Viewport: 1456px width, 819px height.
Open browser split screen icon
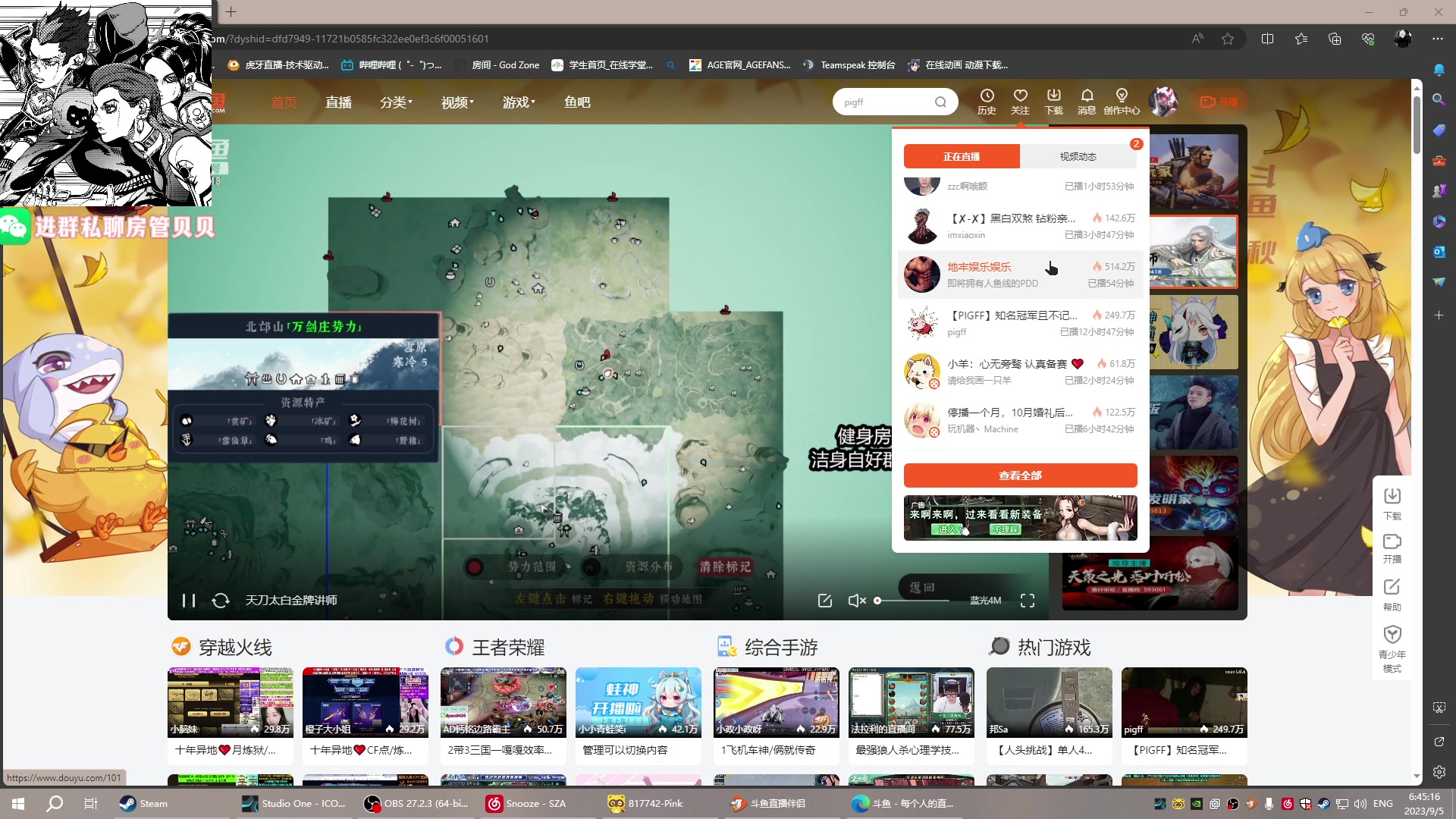pos(1267,39)
